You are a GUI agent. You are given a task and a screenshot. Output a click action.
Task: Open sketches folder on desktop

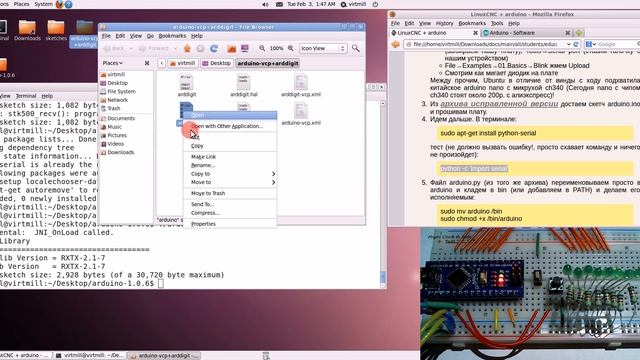[x=56, y=30]
